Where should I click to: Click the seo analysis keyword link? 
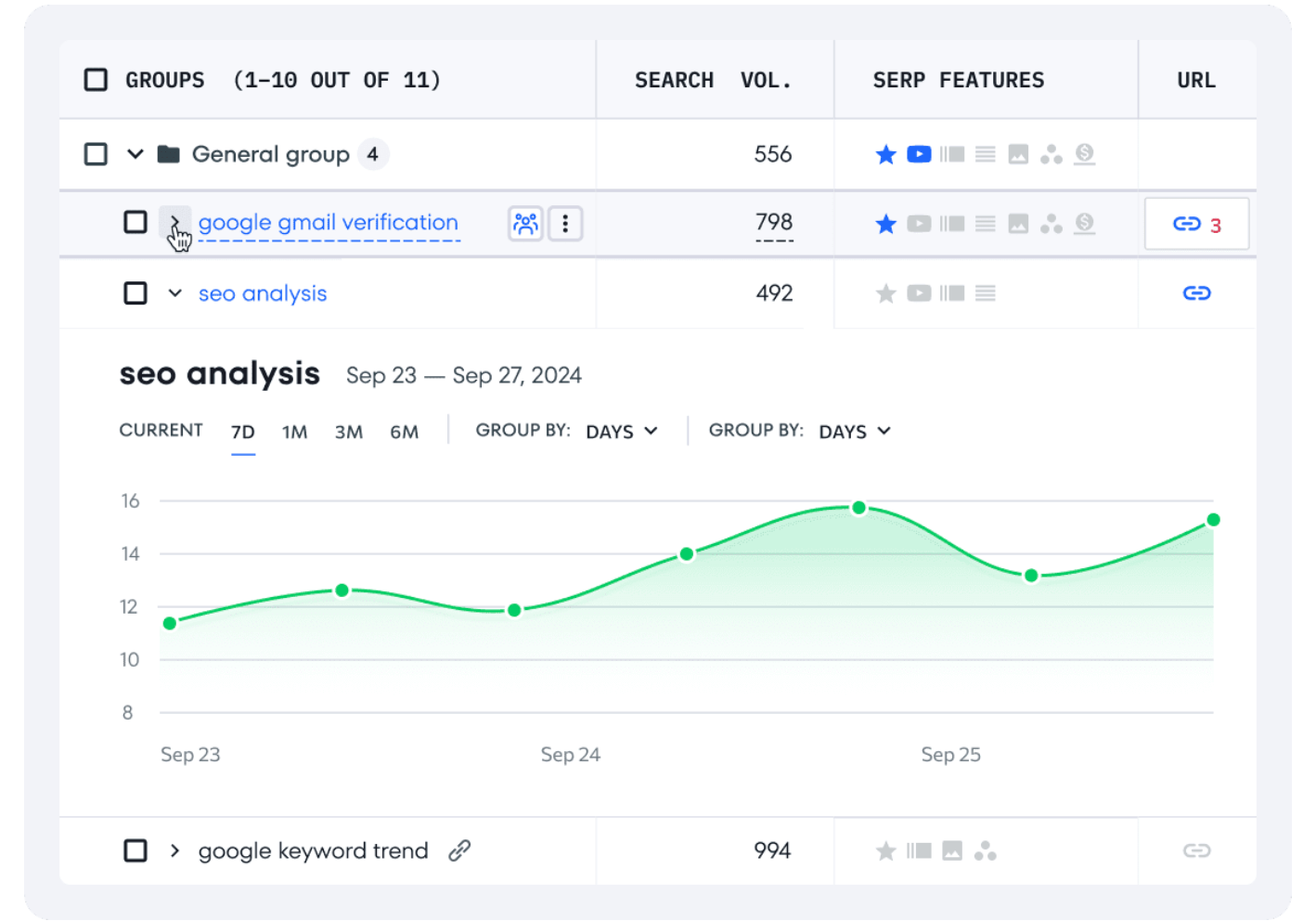click(x=263, y=293)
